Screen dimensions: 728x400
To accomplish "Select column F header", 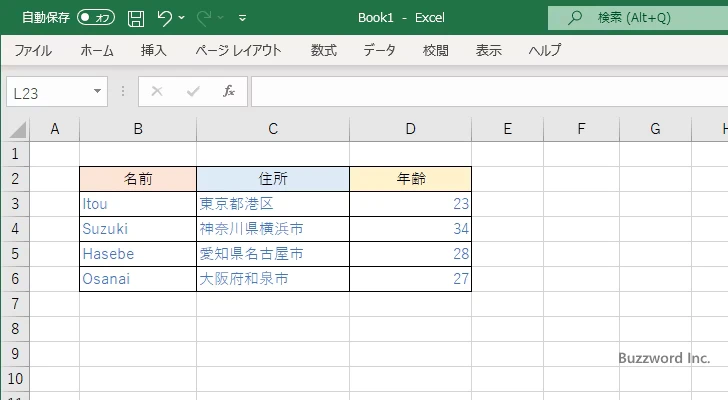I will (x=581, y=129).
